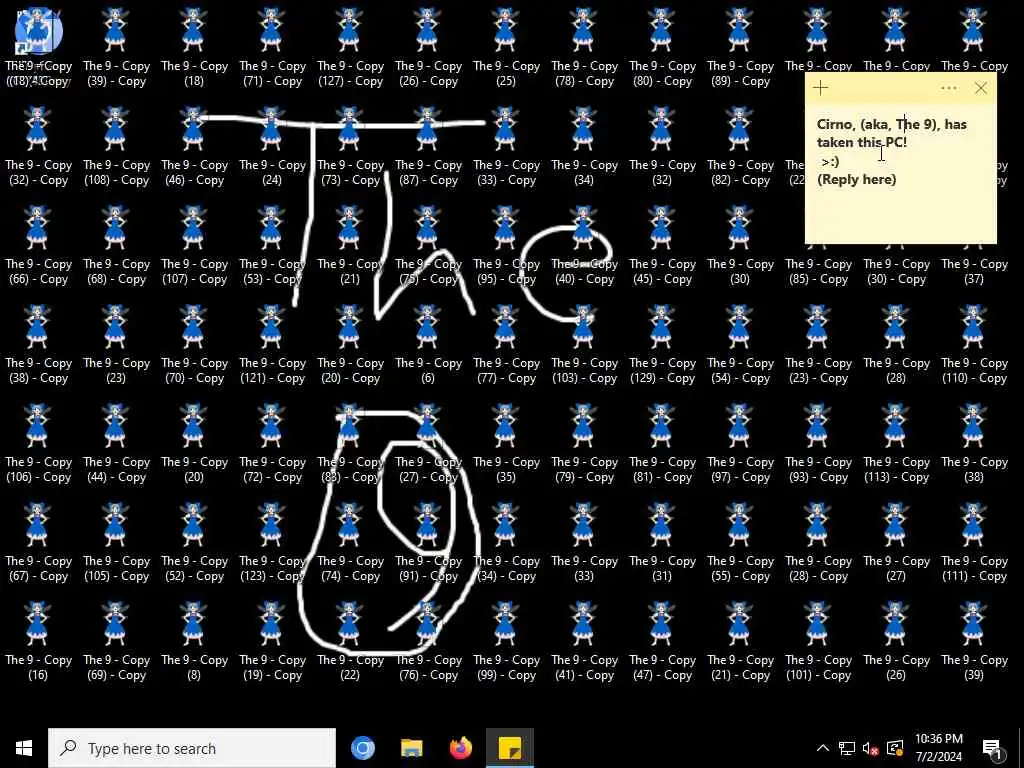Select 'The 9 - Copy (70) - Copy' desktop file
Screen dimensions: 1024x768
(194, 345)
